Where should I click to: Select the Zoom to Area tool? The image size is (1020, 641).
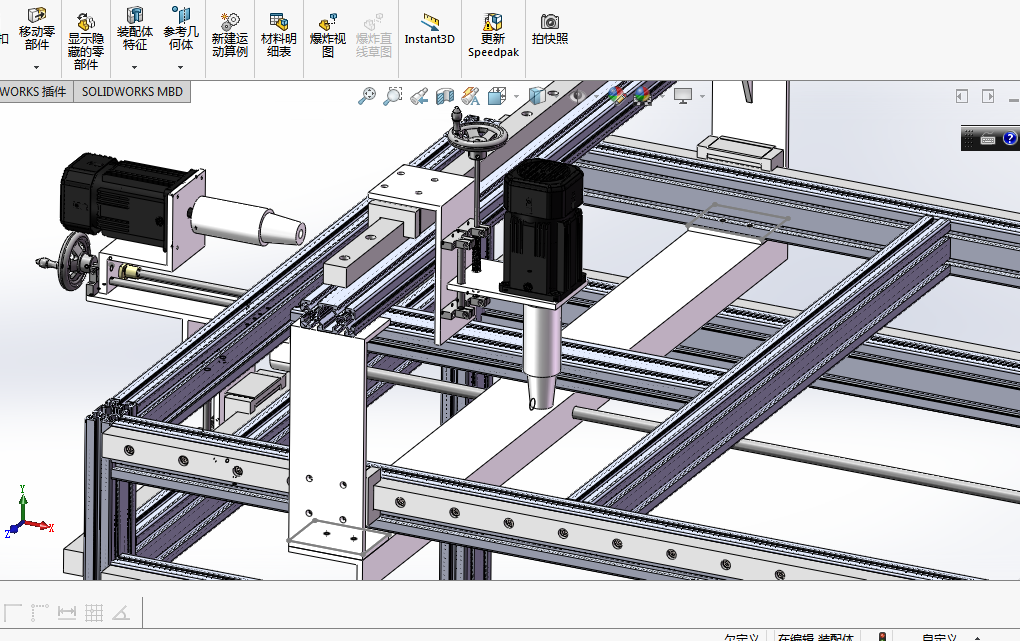pos(393,96)
